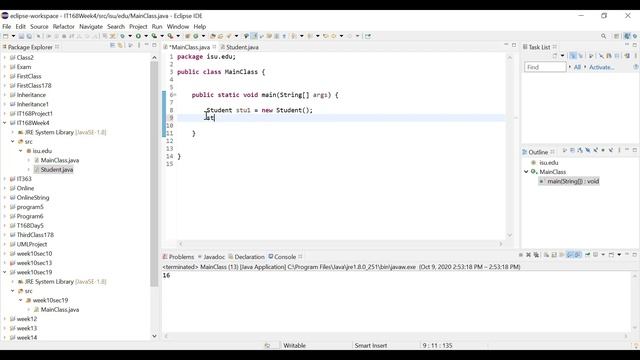Screen dimensions: 640x360
Task: Click the New file wizard toolbar icon
Action: pos(5,36)
